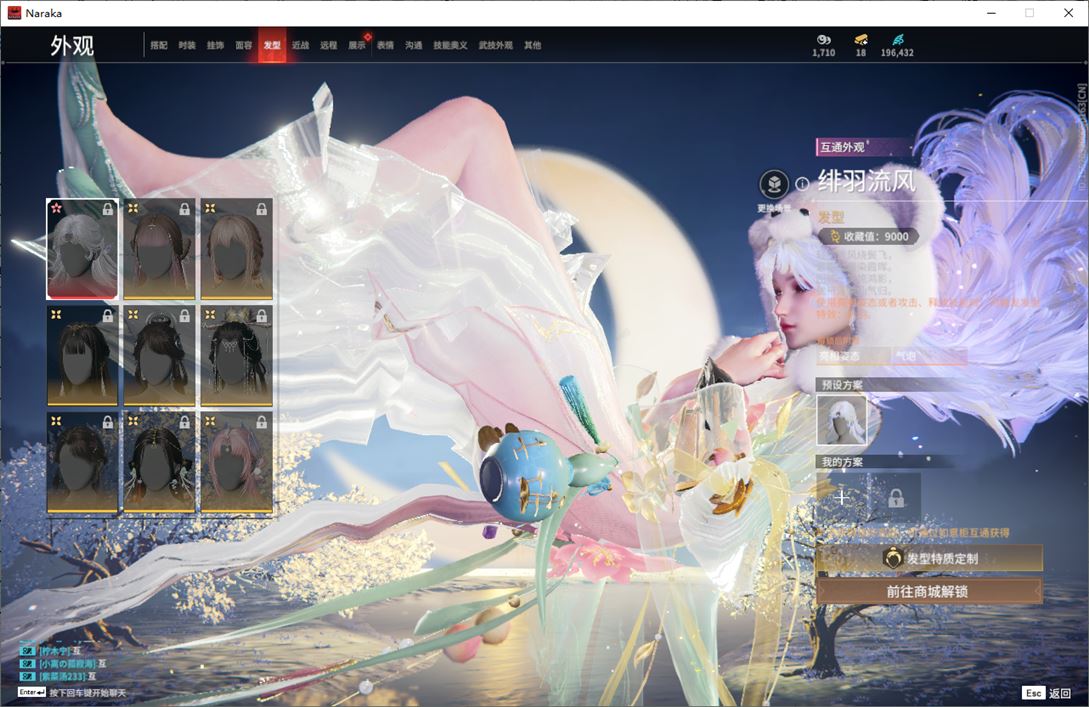The image size is (1089, 707).
Task: Click the Enter chat prompt at bottom
Action: pos(72,692)
